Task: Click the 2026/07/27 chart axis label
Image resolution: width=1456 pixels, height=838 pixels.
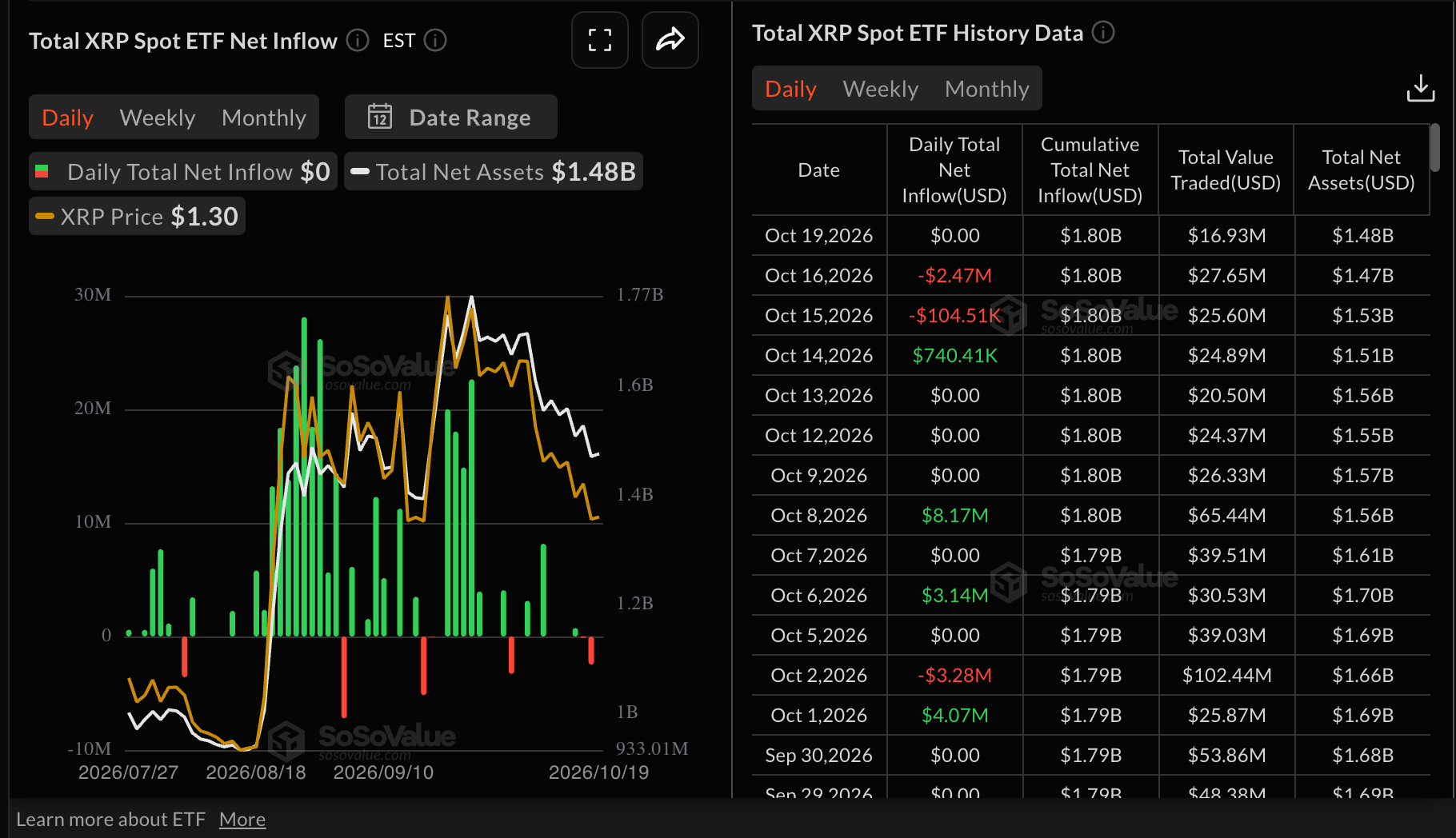Action: (x=128, y=772)
